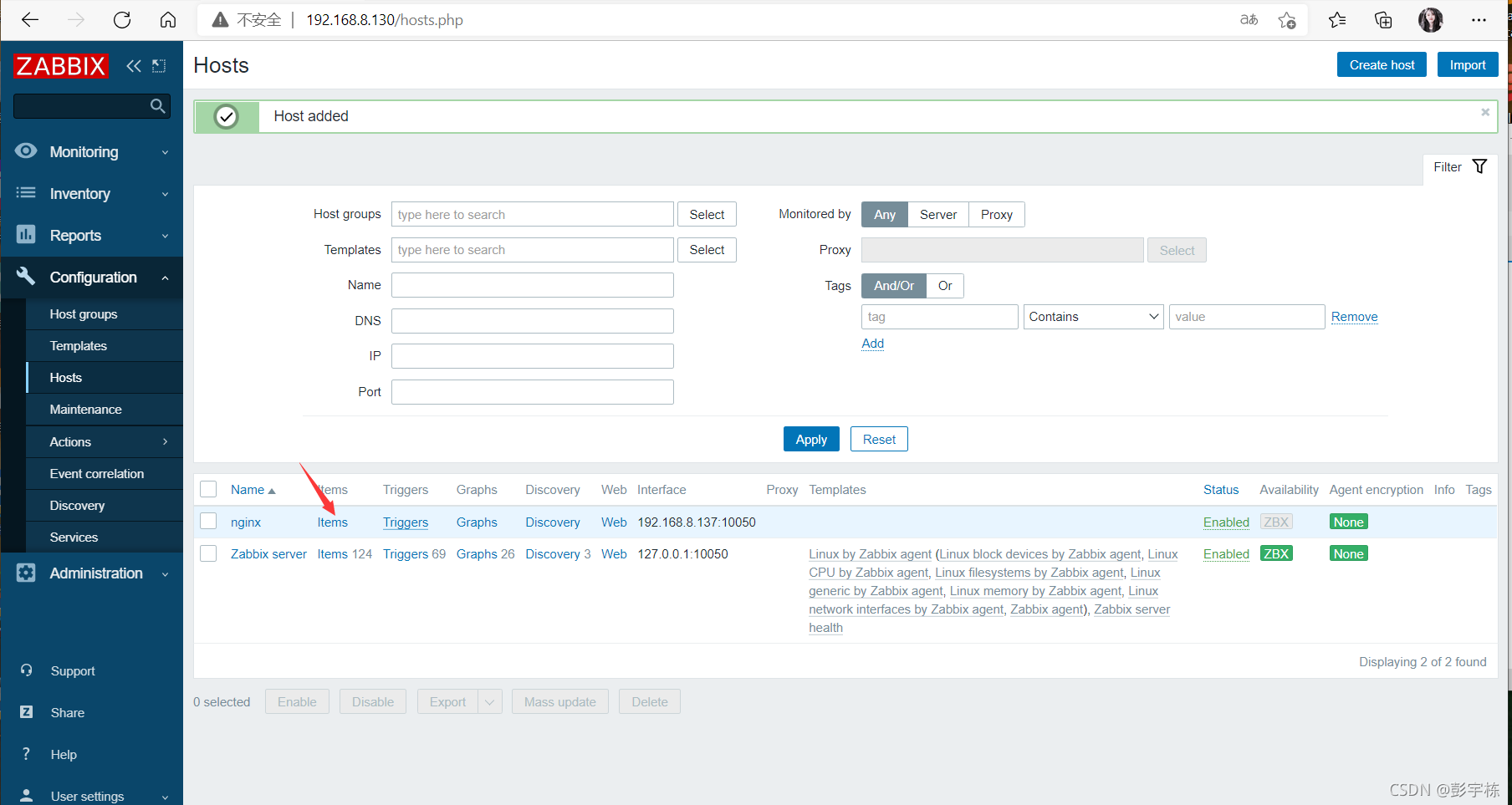Image resolution: width=1512 pixels, height=805 pixels.
Task: Click the Inventory list icon
Action: pyautogui.click(x=26, y=193)
